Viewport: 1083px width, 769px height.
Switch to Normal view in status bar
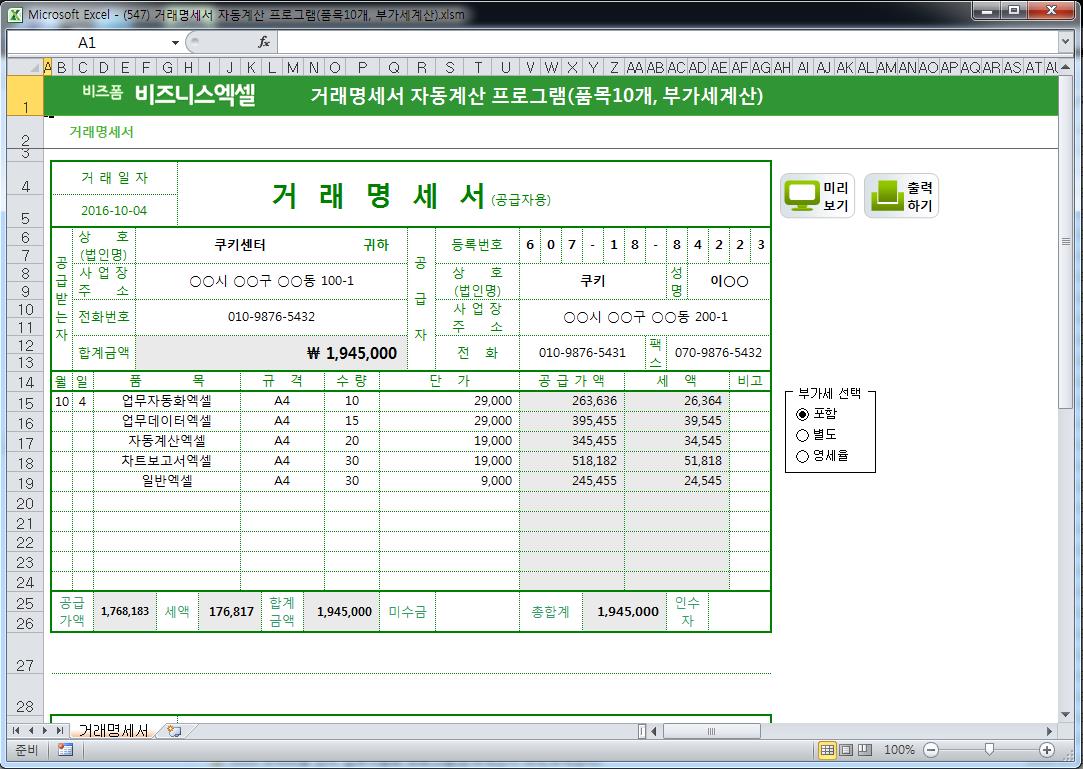[827, 750]
